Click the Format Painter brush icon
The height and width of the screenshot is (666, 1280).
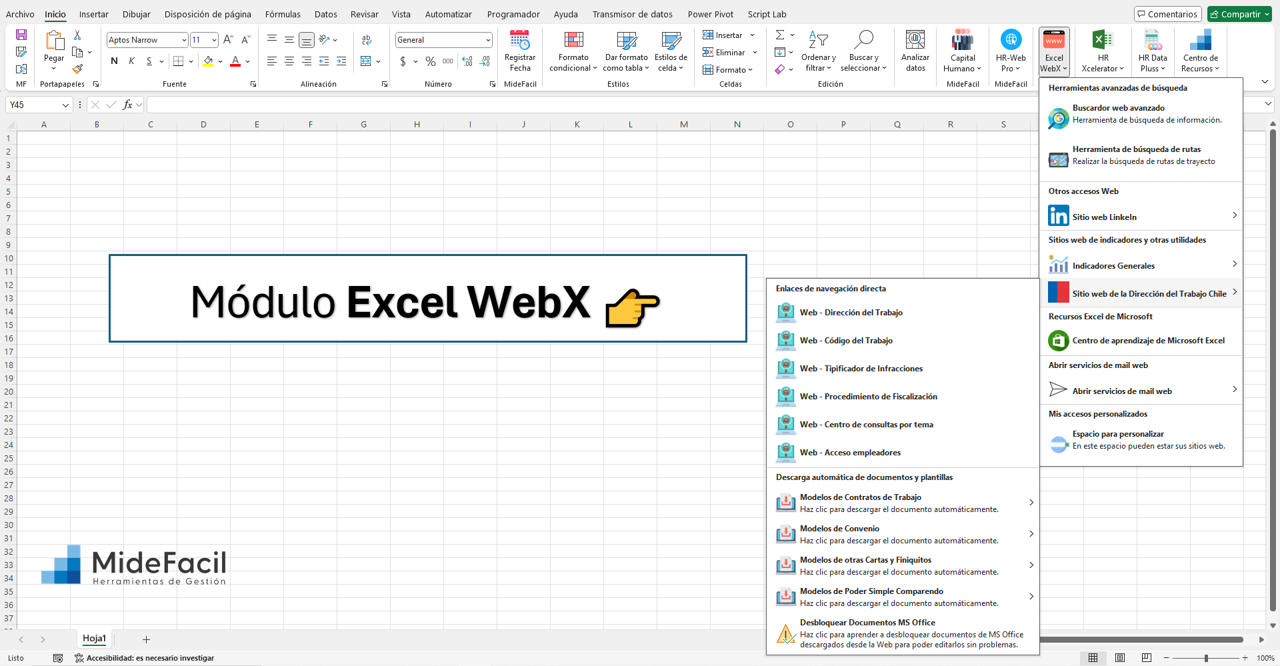(78, 69)
